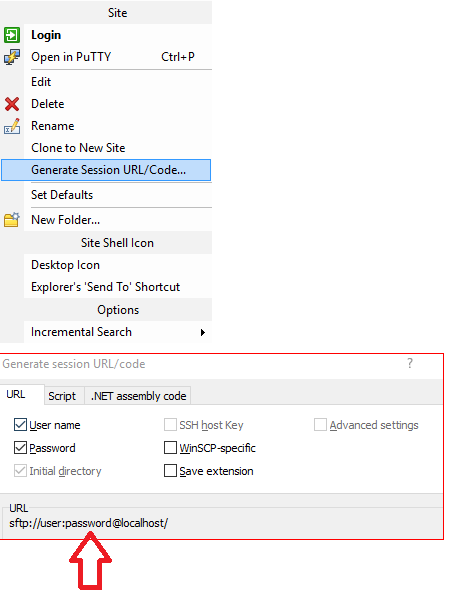Click Explorer's 'Send To' Shortcut entry
The height and width of the screenshot is (616, 450).
point(105,287)
